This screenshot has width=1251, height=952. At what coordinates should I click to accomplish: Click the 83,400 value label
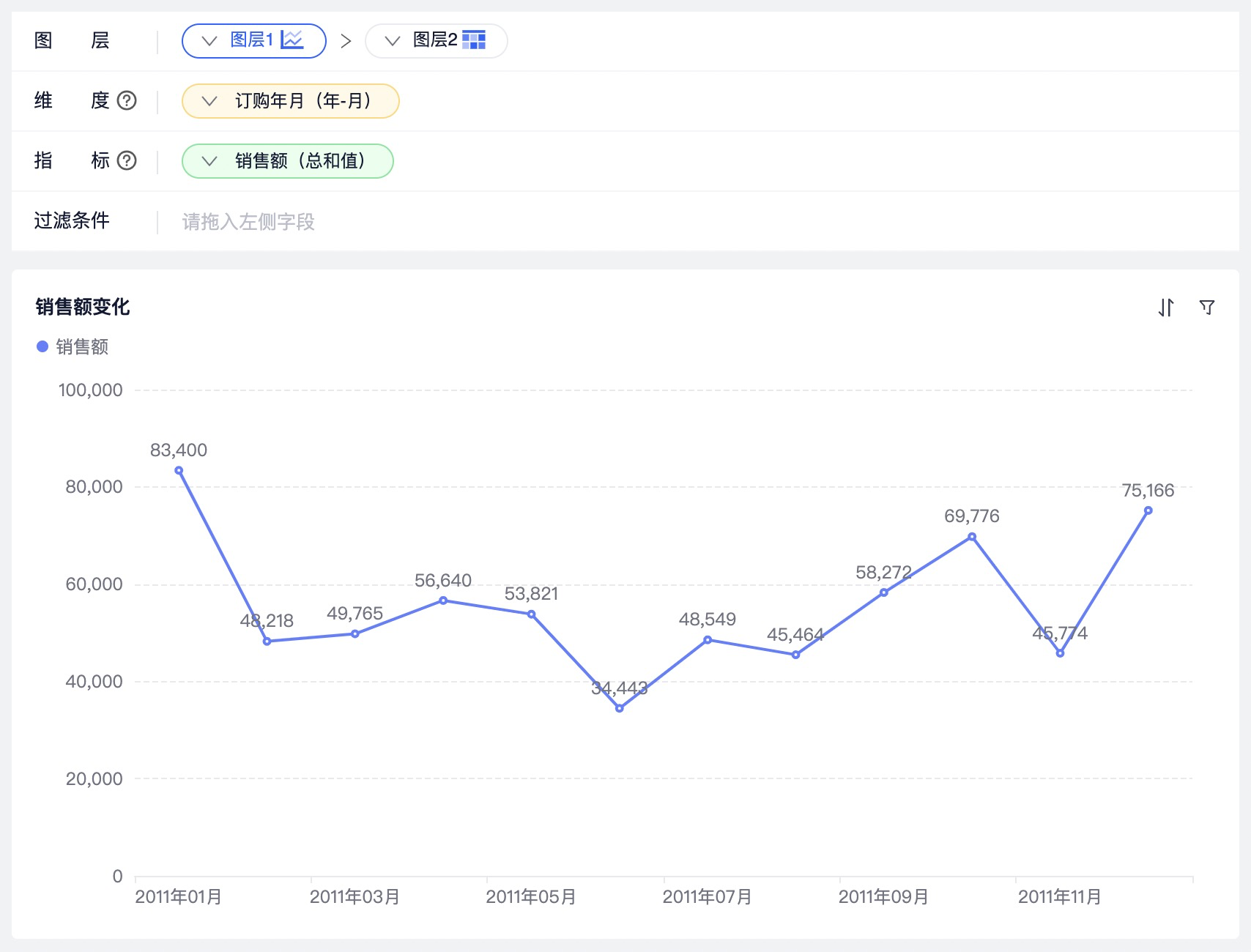pos(179,450)
